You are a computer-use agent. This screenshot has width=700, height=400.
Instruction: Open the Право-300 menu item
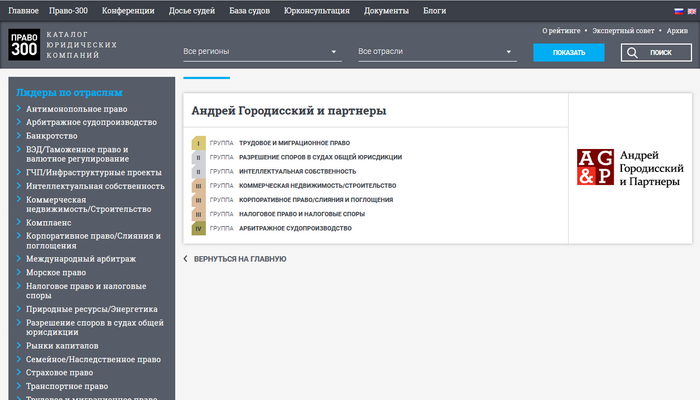[68, 11]
